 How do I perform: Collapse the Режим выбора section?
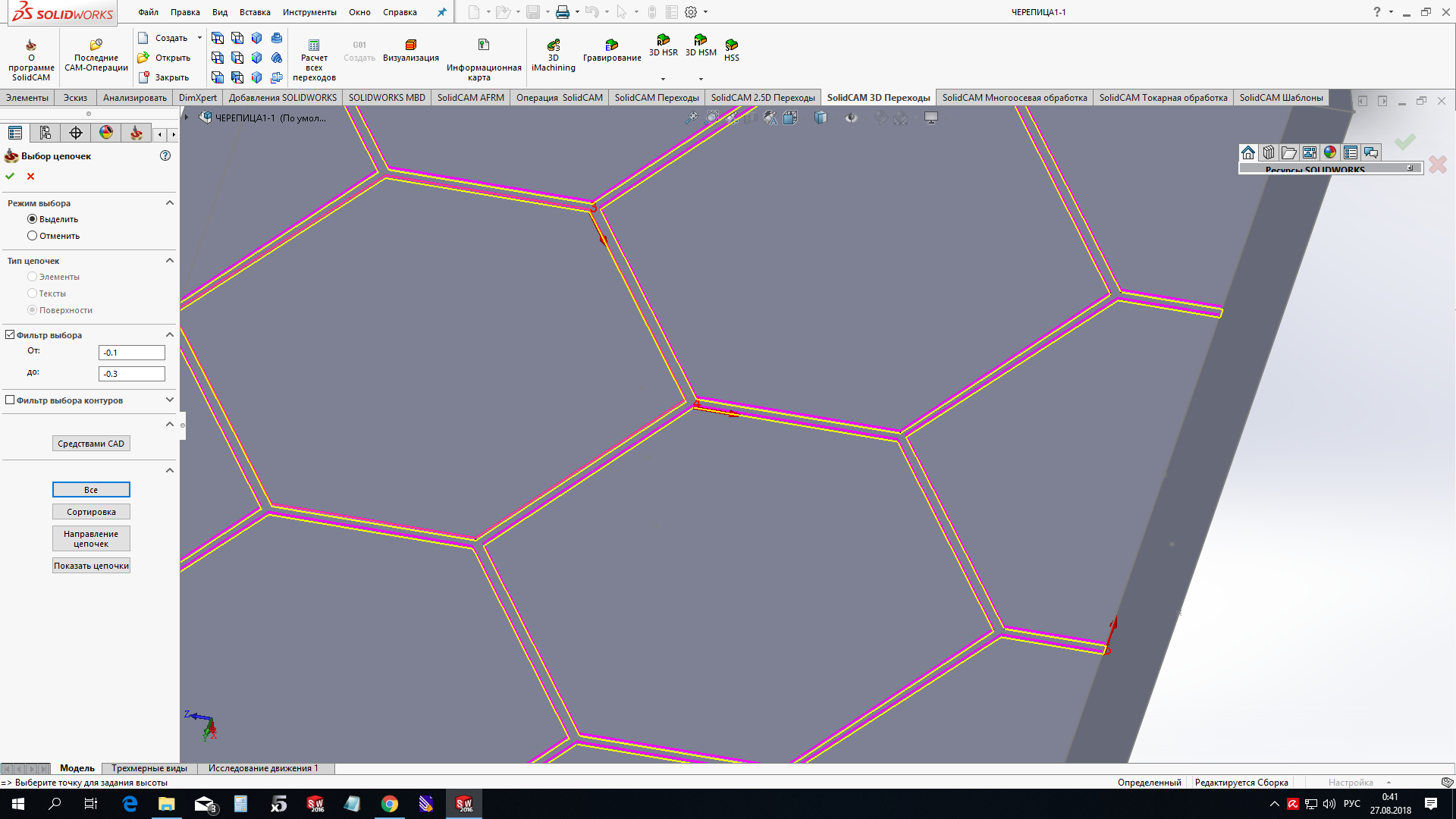pos(170,202)
